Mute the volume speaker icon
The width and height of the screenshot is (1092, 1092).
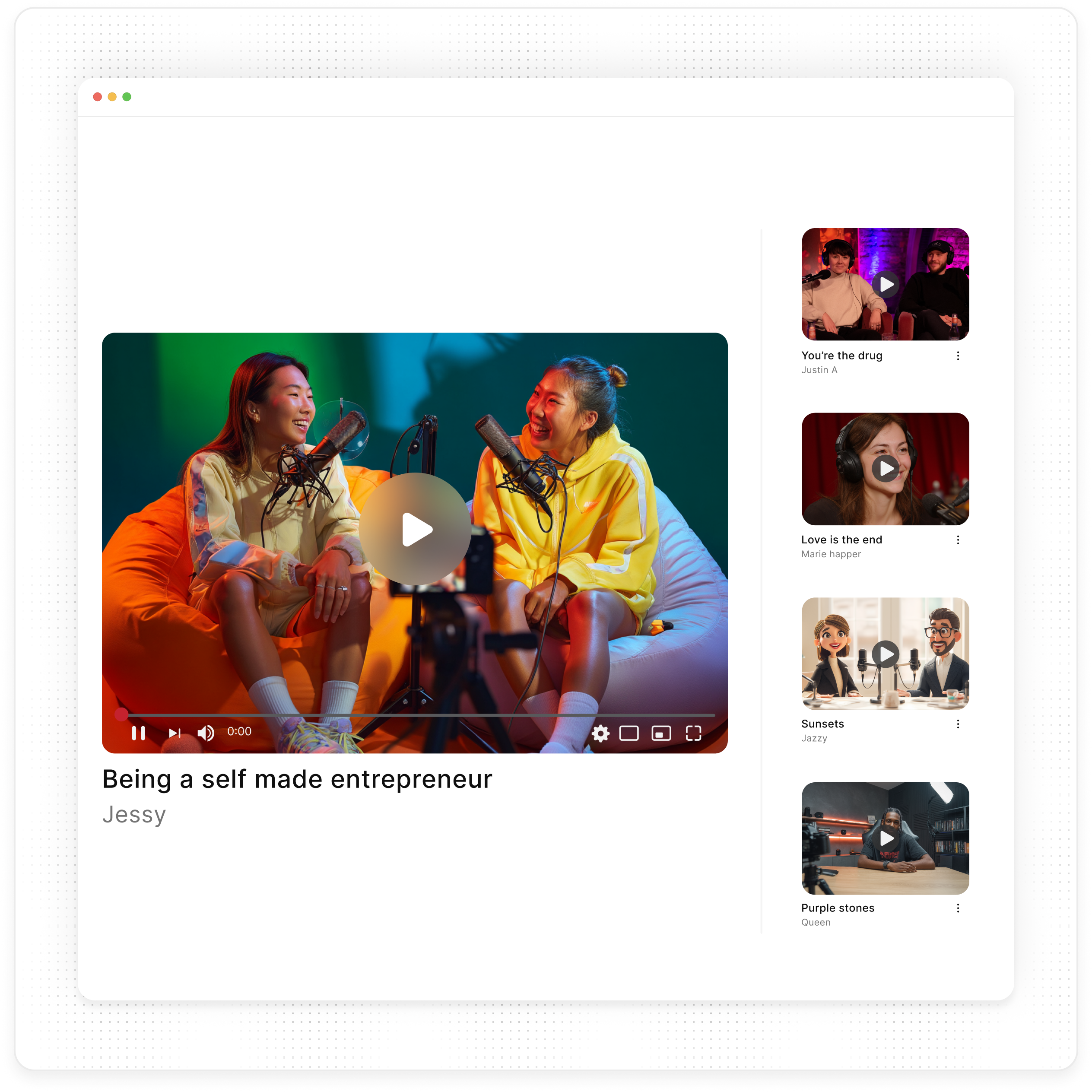point(206,733)
